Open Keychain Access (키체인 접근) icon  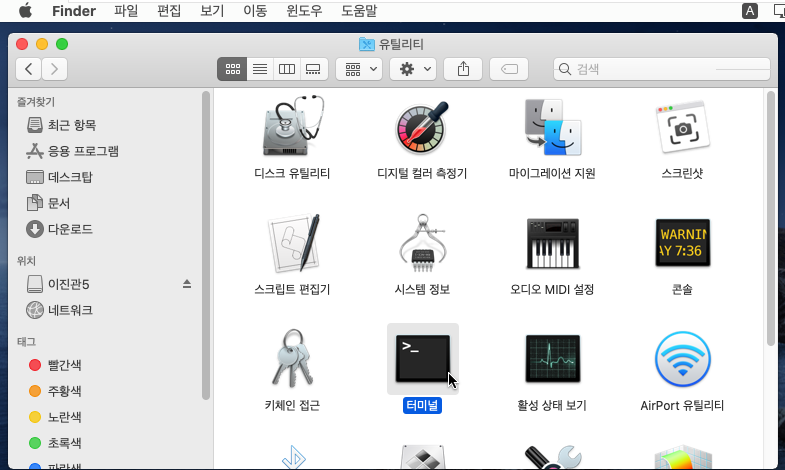pos(292,359)
